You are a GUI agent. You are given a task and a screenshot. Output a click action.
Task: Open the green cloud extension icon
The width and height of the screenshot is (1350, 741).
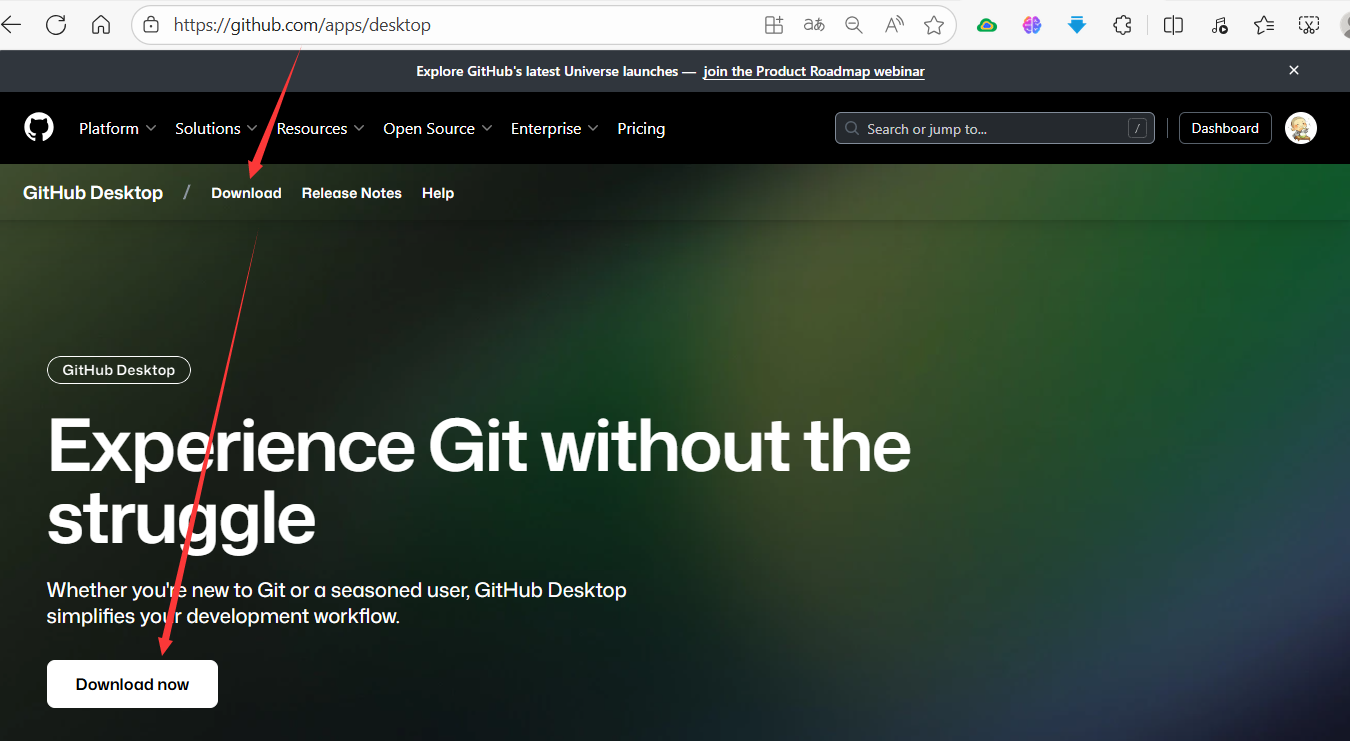pos(987,25)
